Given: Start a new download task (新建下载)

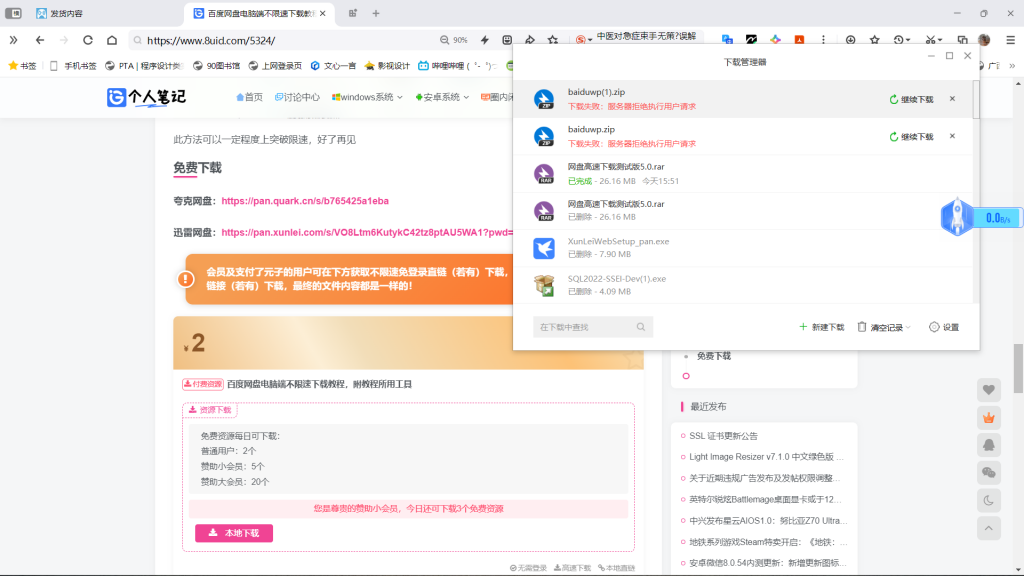Looking at the screenshot, I should 822,327.
